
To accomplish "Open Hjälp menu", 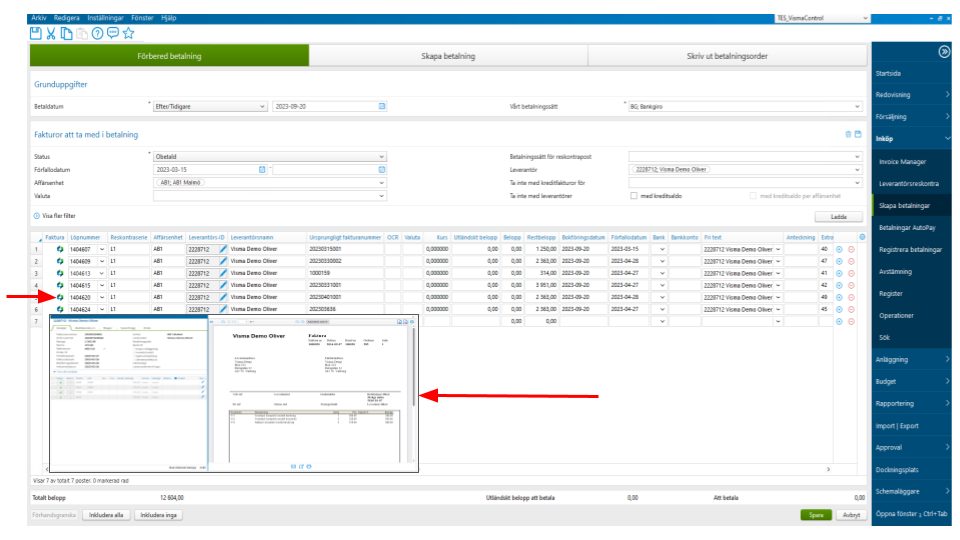I will (168, 18).
